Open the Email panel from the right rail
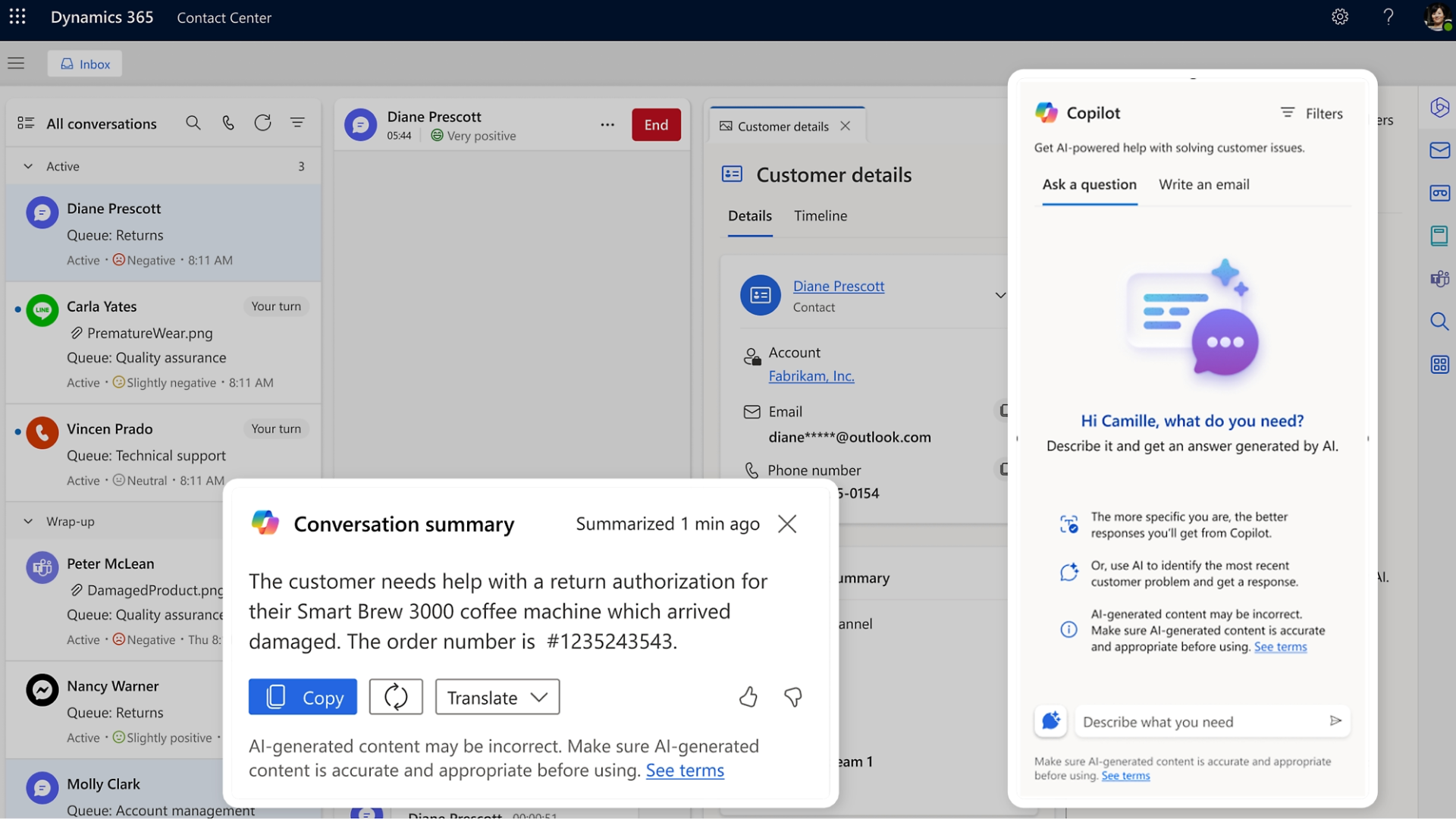Viewport: 1456px width, 819px height. pos(1439,150)
